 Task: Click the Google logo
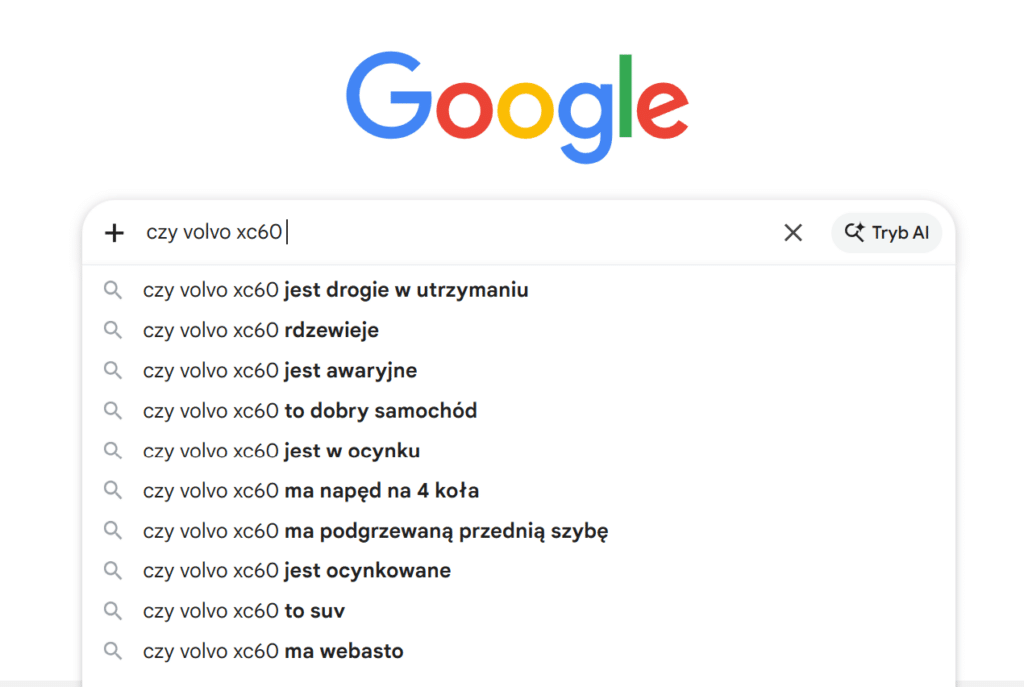[517, 107]
